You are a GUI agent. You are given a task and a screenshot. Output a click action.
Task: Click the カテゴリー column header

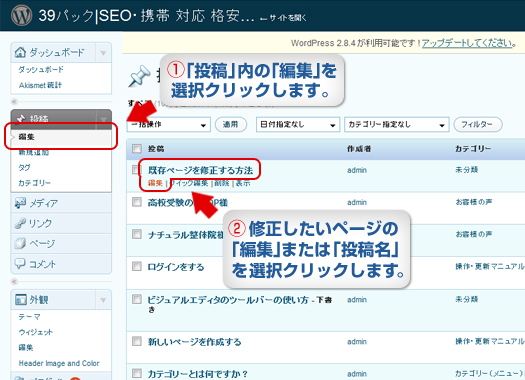coord(473,149)
